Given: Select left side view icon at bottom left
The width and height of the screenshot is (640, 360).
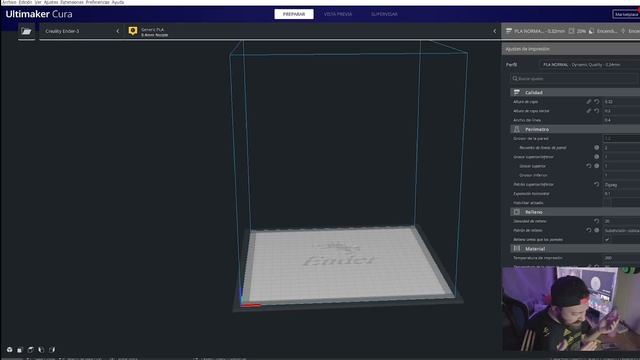Looking at the screenshot, I should click(41, 350).
